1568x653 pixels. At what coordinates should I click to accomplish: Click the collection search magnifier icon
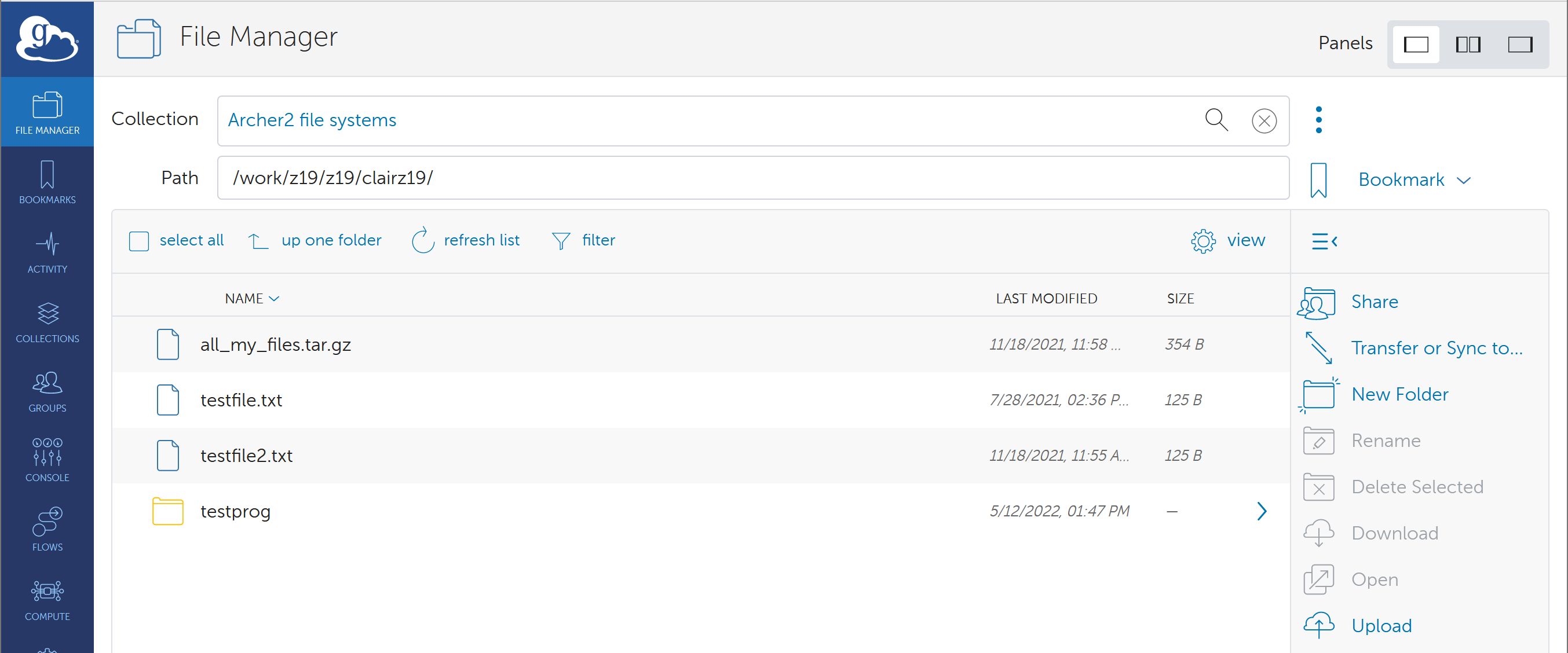pyautogui.click(x=1216, y=120)
